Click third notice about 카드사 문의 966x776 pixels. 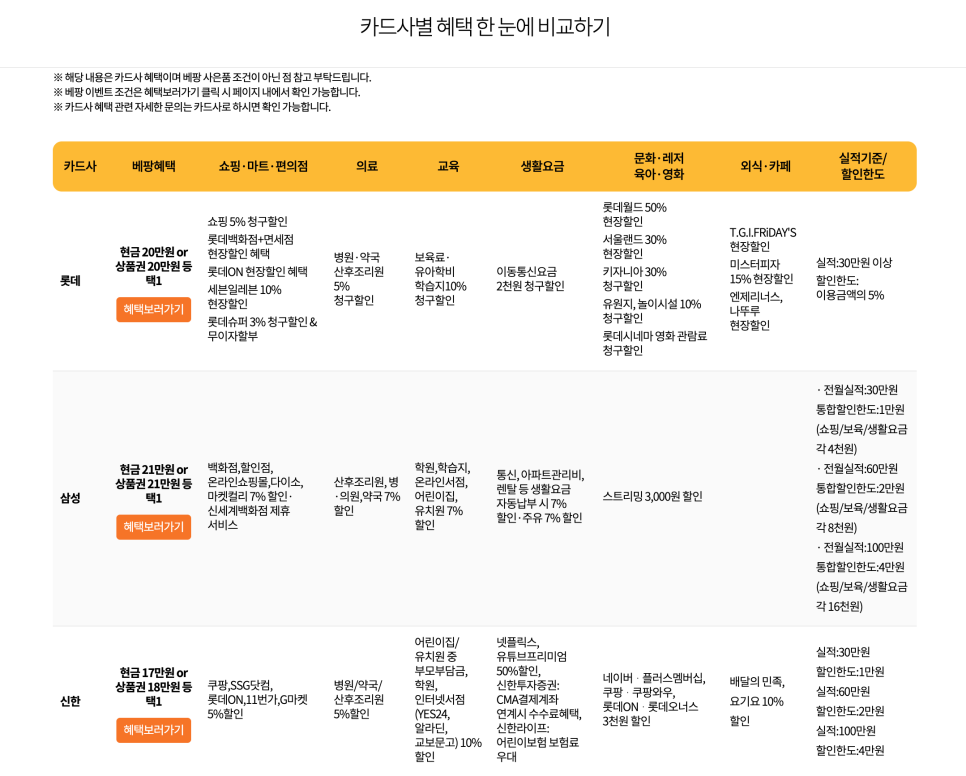point(192,107)
